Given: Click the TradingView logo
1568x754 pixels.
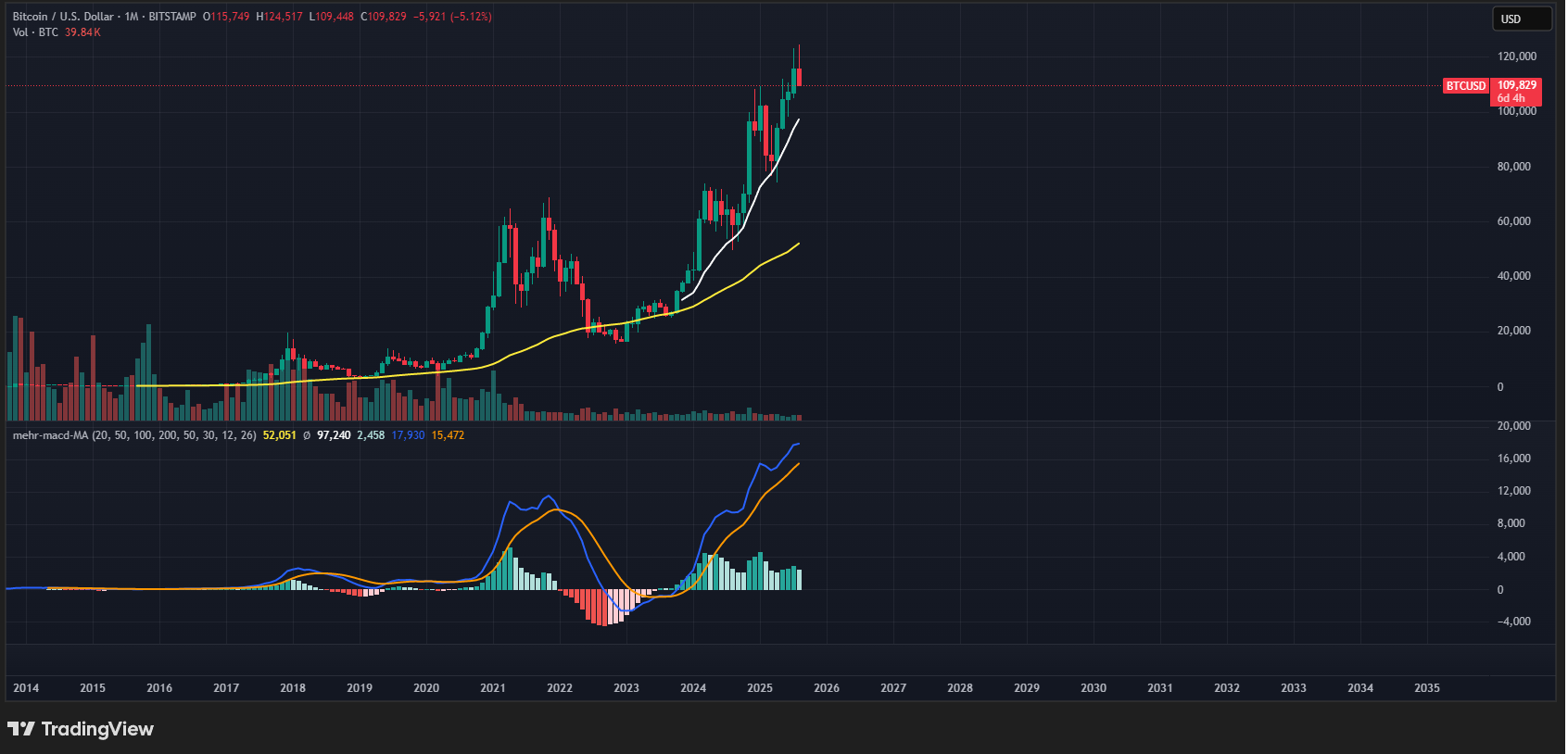Looking at the screenshot, I should point(81,729).
